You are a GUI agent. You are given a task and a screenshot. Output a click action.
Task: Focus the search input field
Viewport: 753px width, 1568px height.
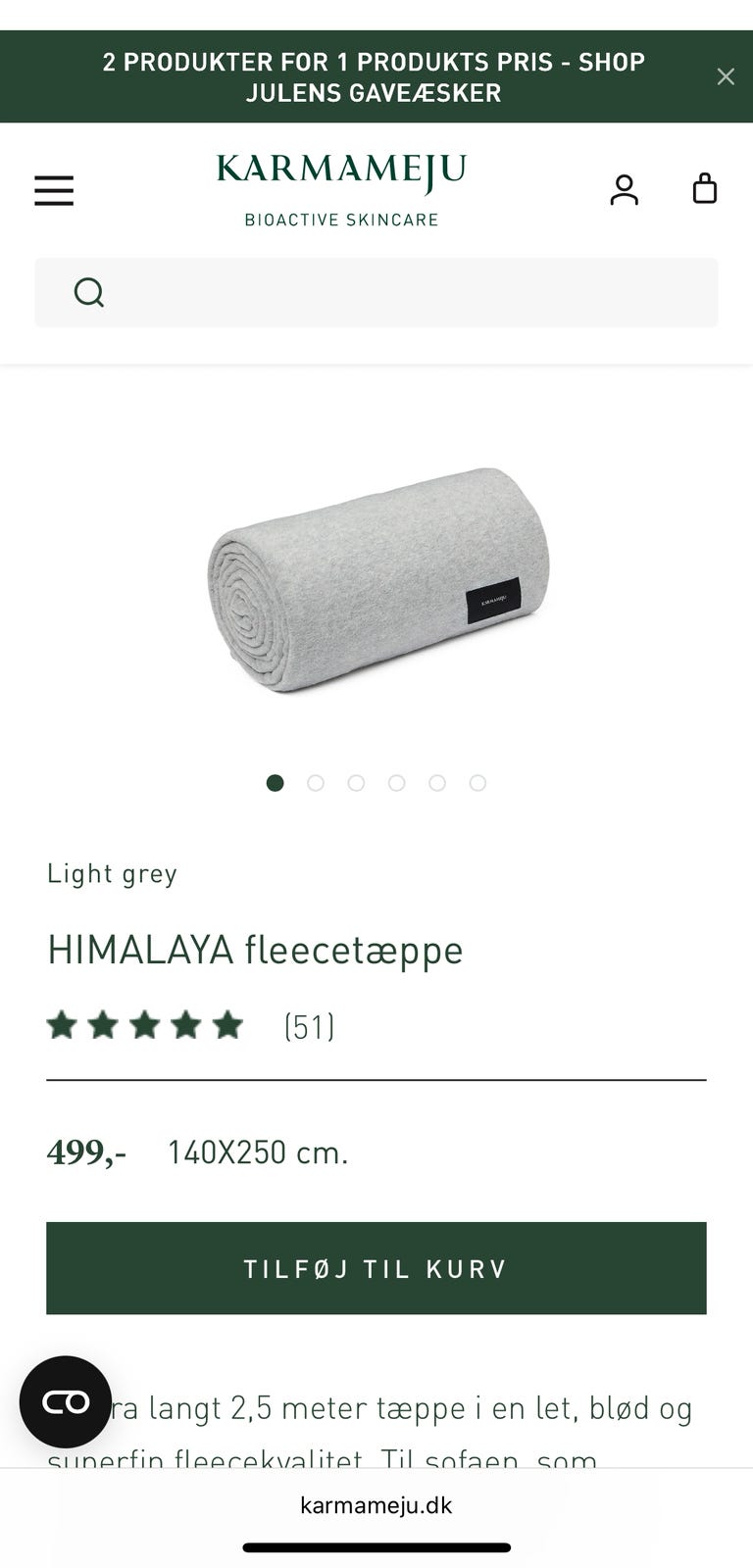pyautogui.click(x=376, y=293)
